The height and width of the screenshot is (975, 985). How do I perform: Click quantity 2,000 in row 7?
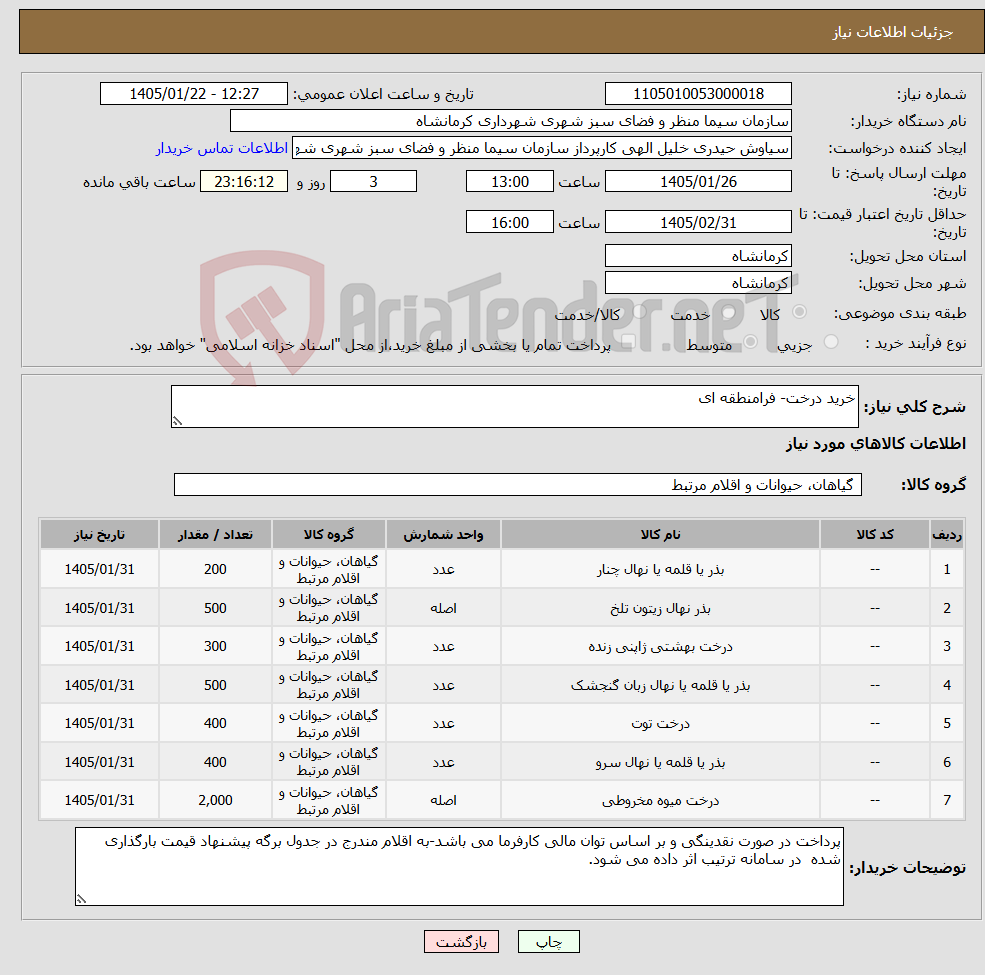click(x=215, y=800)
